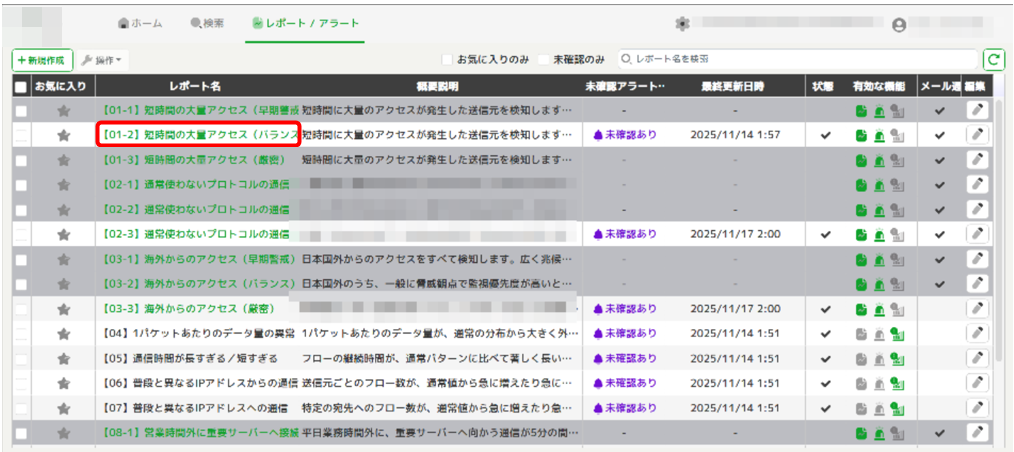This screenshot has height=452, width=1014.
Task: Go to the ホーム tab
Action: tap(140, 23)
